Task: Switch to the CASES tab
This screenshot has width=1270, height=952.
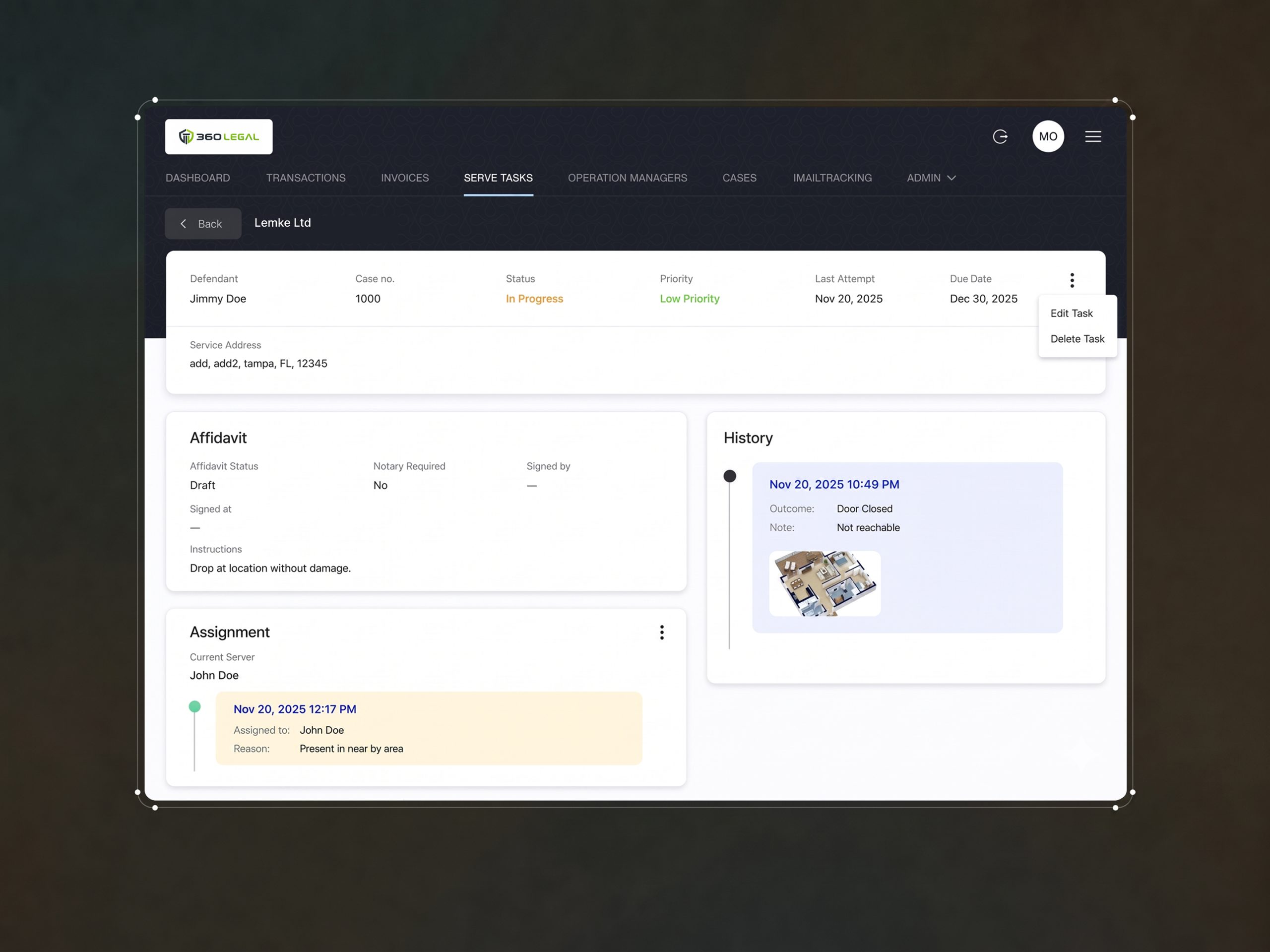Action: tap(739, 178)
